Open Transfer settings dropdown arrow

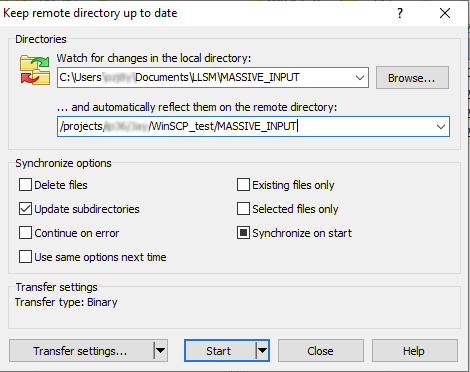[160, 351]
